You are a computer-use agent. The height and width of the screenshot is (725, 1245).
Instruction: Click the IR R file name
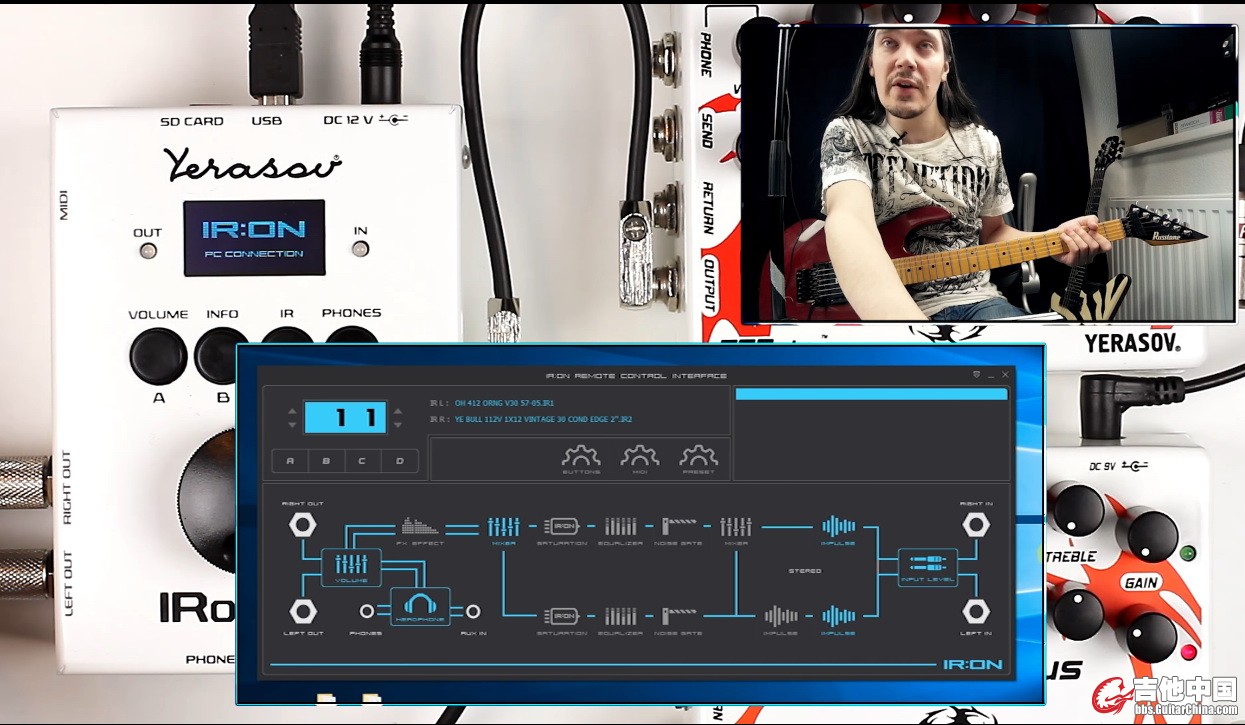coord(543,419)
